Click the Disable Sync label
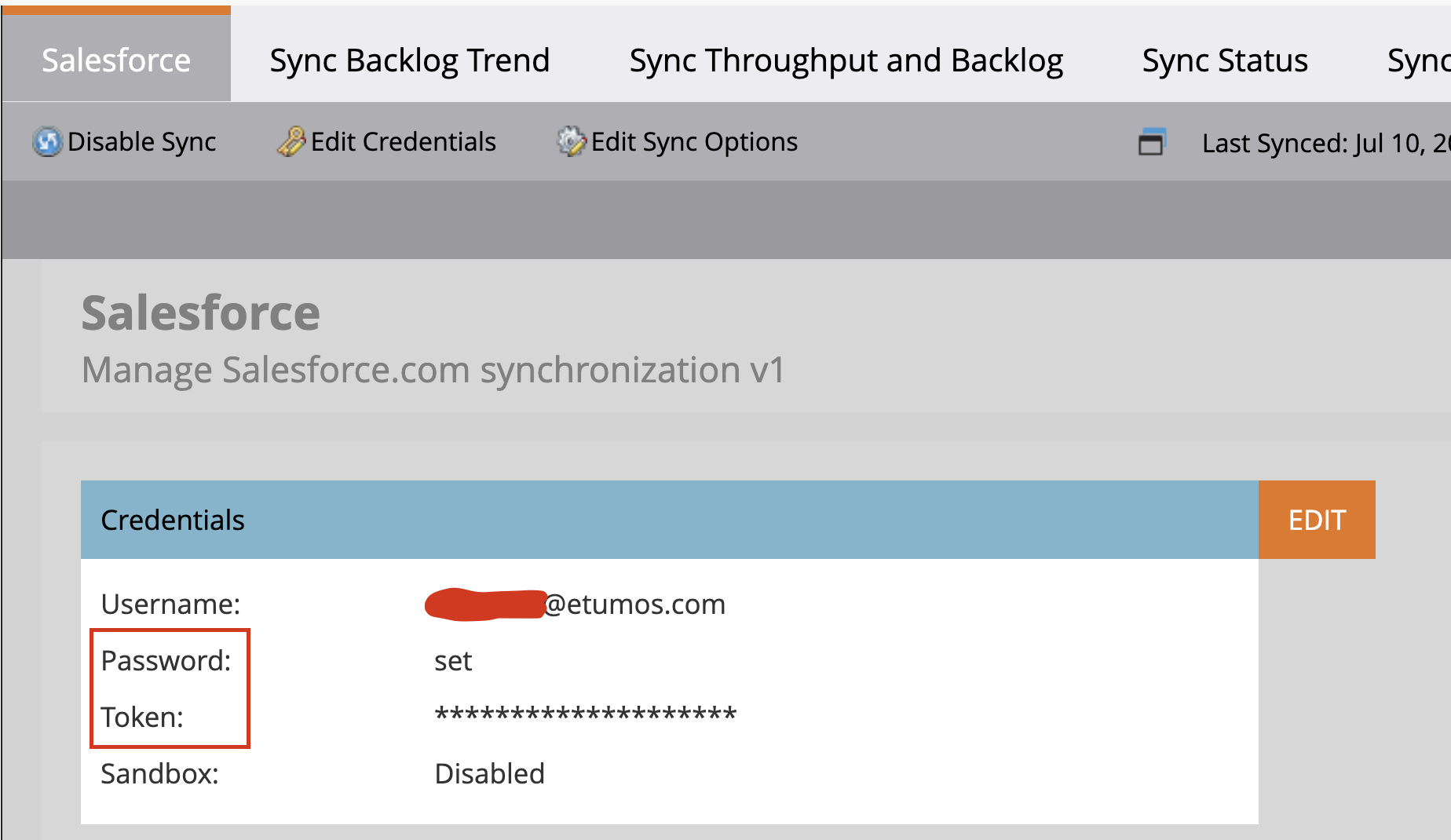 [142, 142]
